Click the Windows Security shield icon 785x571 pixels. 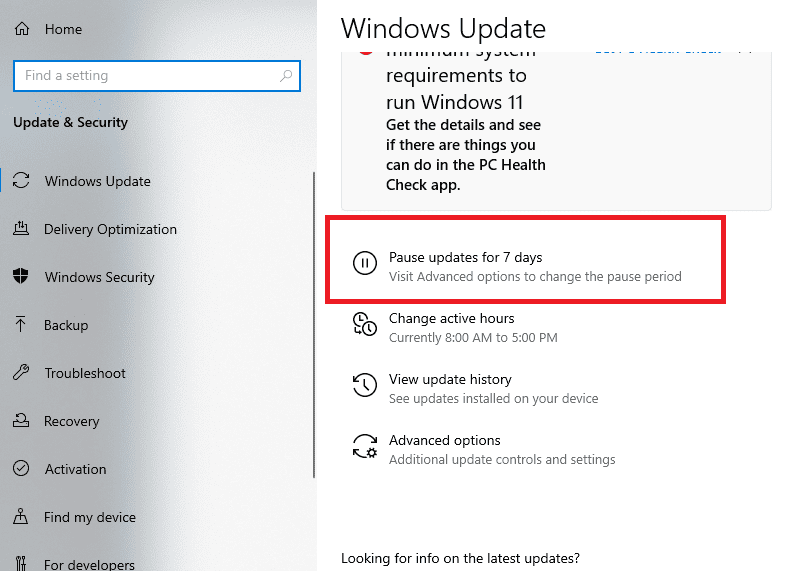pyautogui.click(x=21, y=276)
